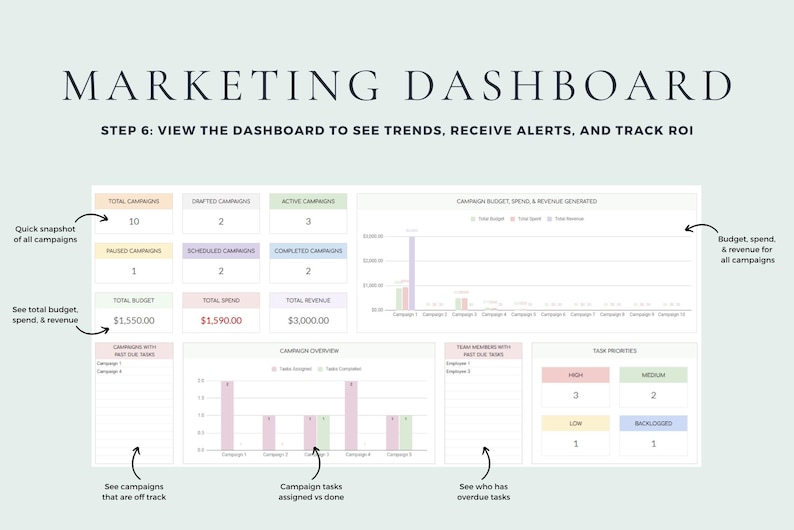Click the Campaigns With Past Due Tasks header
Viewport: 794px width, 530px height.
134,351
